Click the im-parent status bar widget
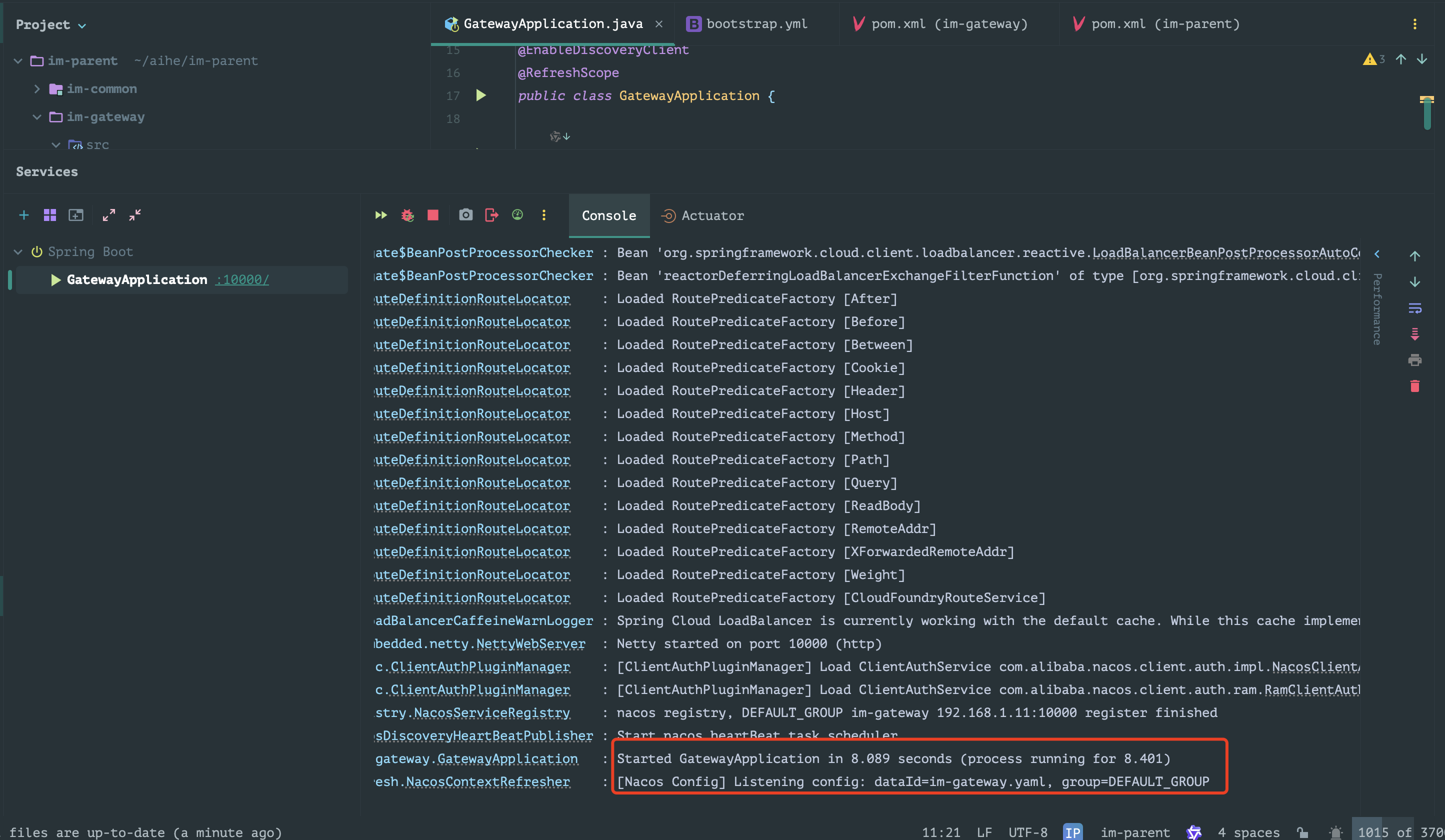 tap(1135, 832)
